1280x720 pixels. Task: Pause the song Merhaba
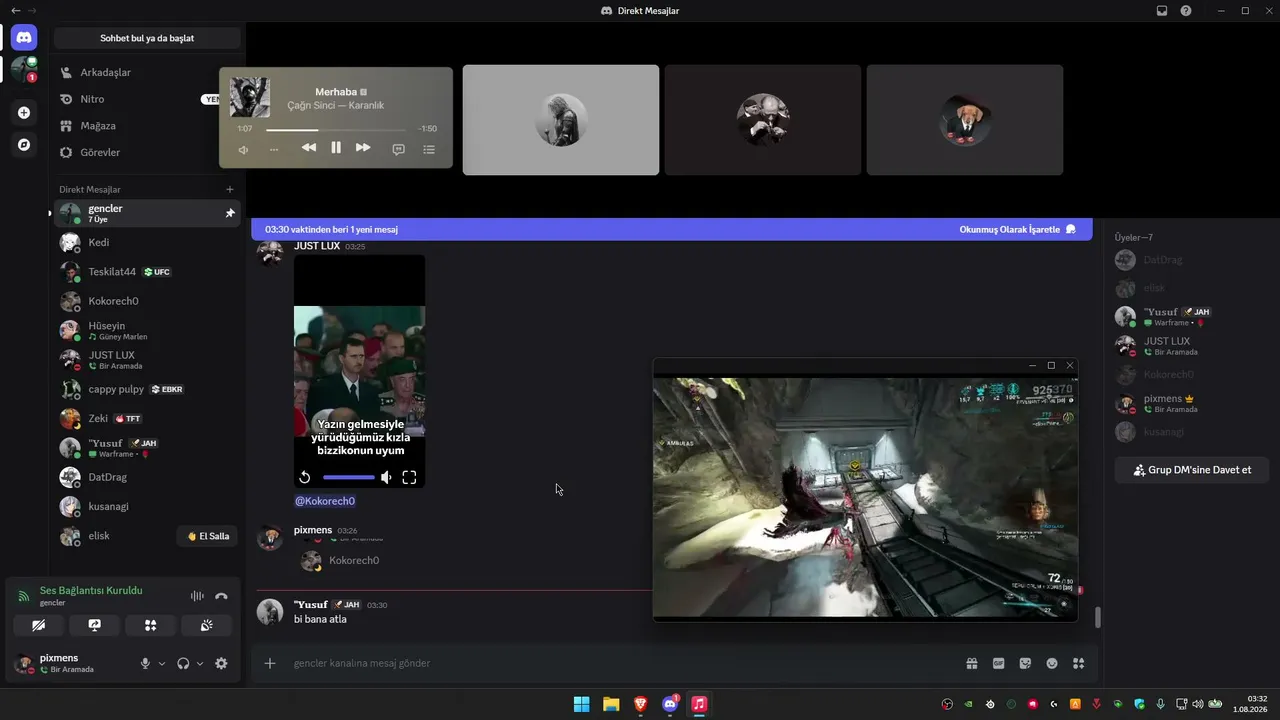[x=336, y=147]
